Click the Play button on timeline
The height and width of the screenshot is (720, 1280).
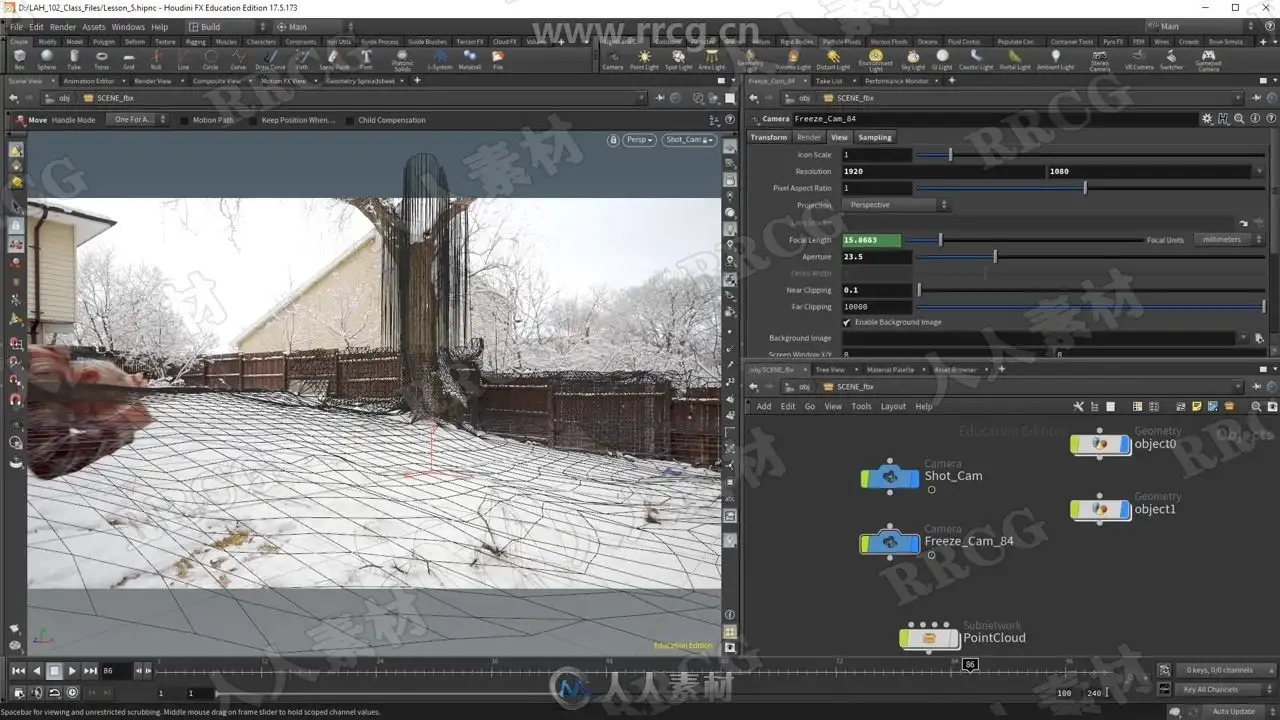(72, 671)
